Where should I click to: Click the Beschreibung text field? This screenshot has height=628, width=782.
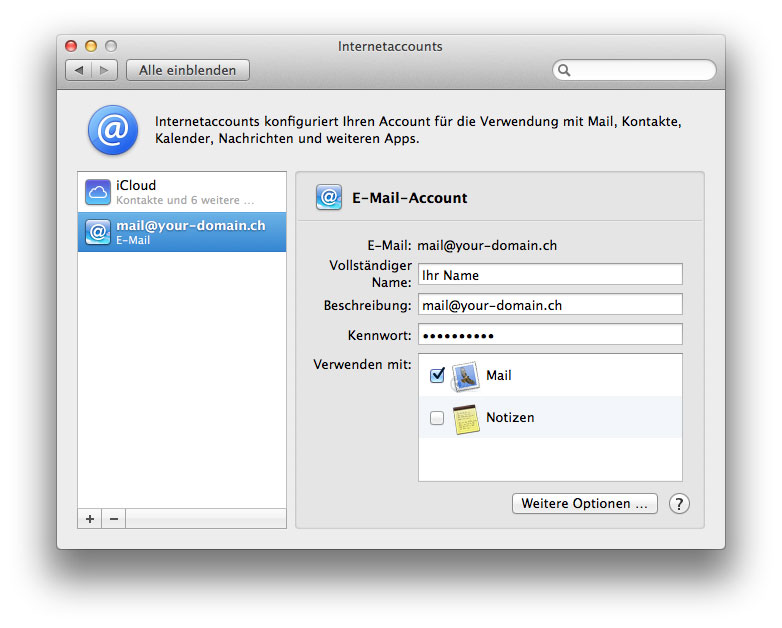[550, 305]
